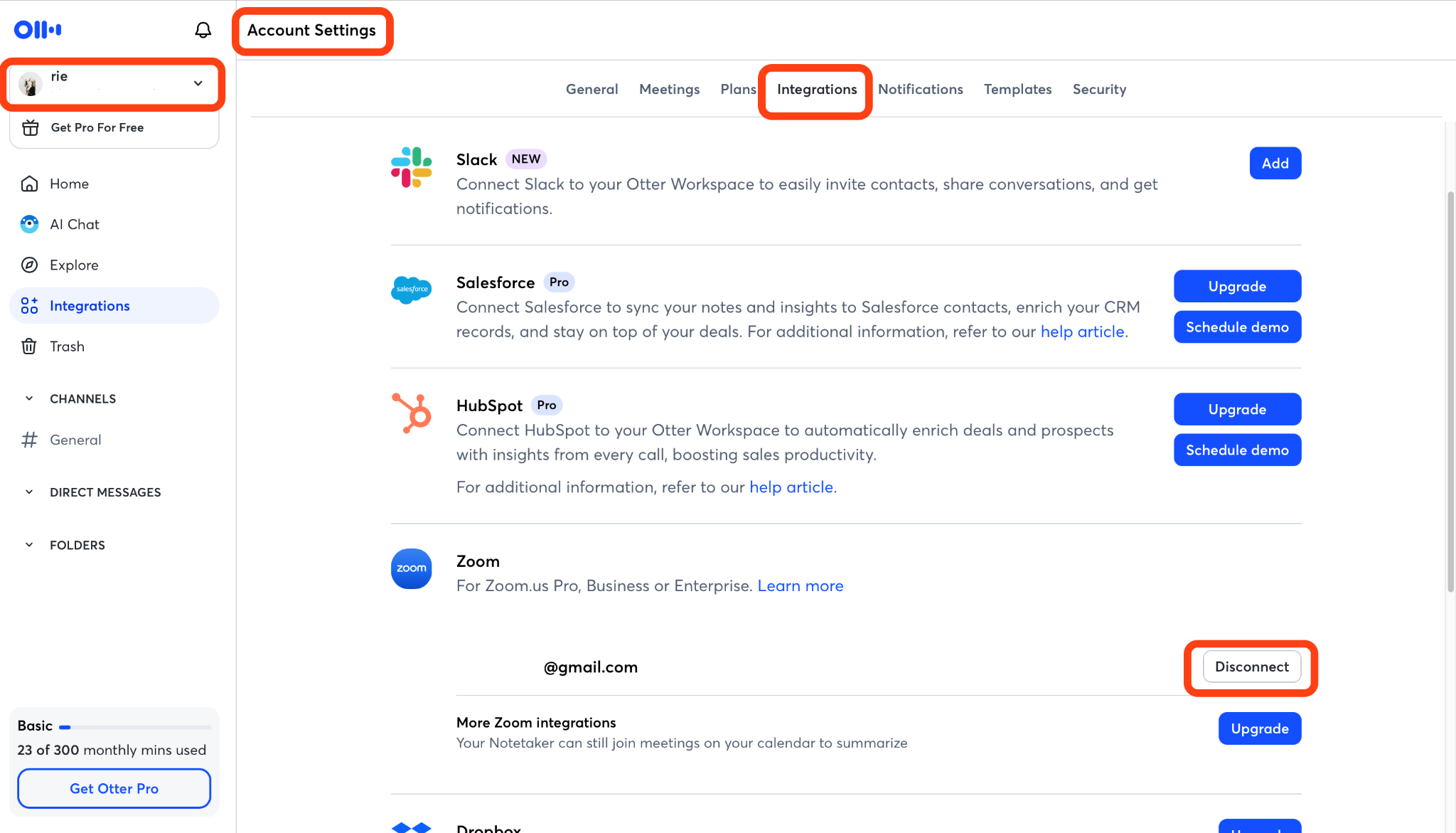
Task: Open the notifications bell
Action: click(203, 30)
